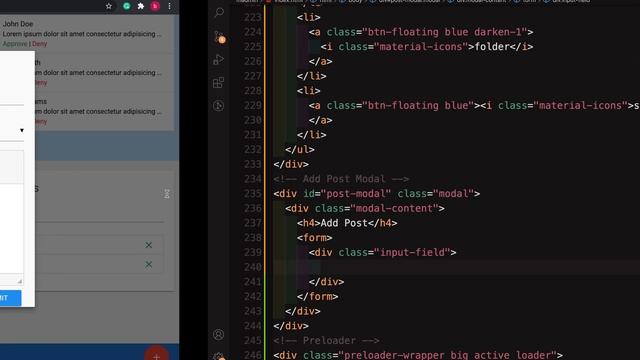Open the Run and Debug view
The image size is (640, 360).
point(218,60)
